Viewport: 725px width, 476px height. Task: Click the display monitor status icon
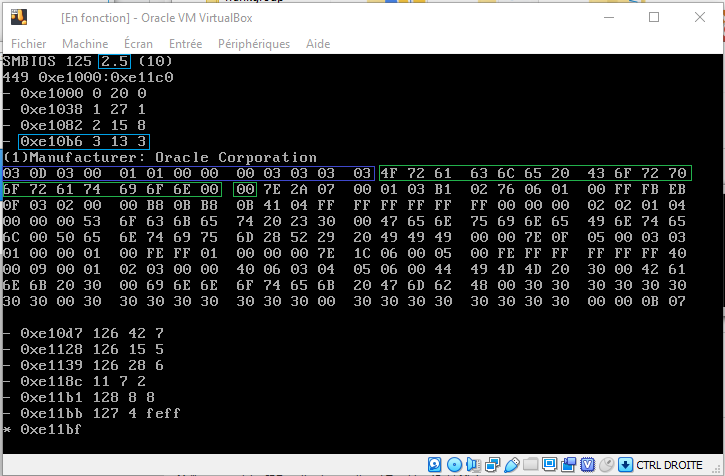550,464
